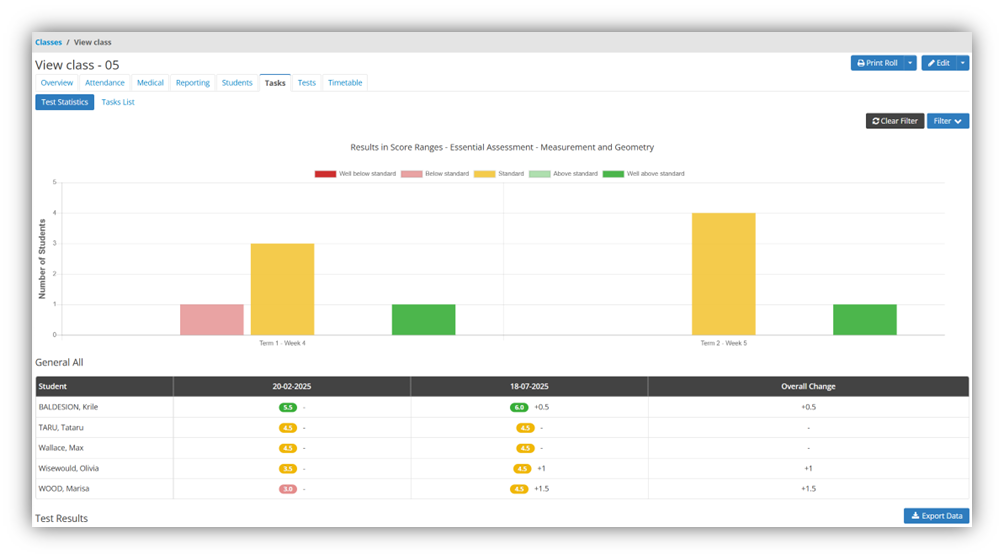
Task: Click the red 3.0 score badge for WOOD
Action: pos(288,489)
